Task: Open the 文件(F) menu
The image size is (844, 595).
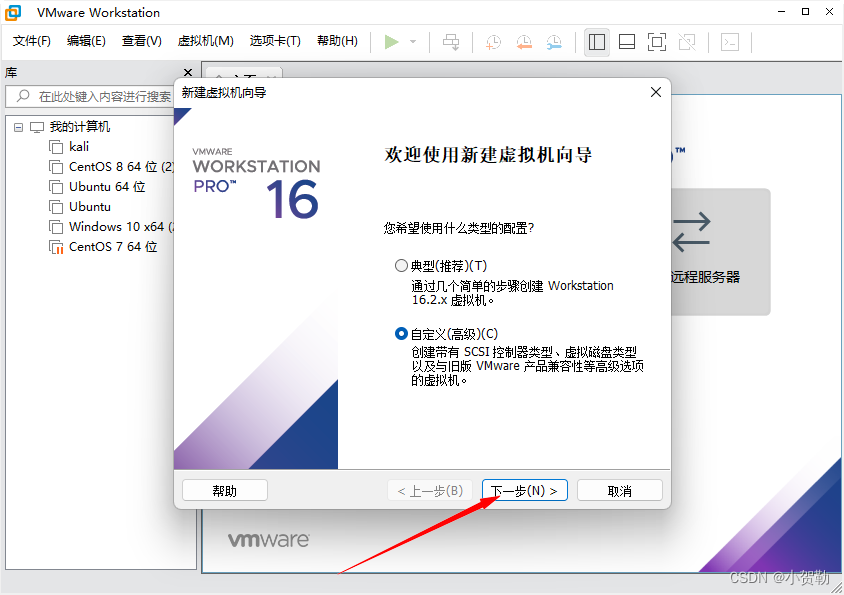Action: click(31, 41)
